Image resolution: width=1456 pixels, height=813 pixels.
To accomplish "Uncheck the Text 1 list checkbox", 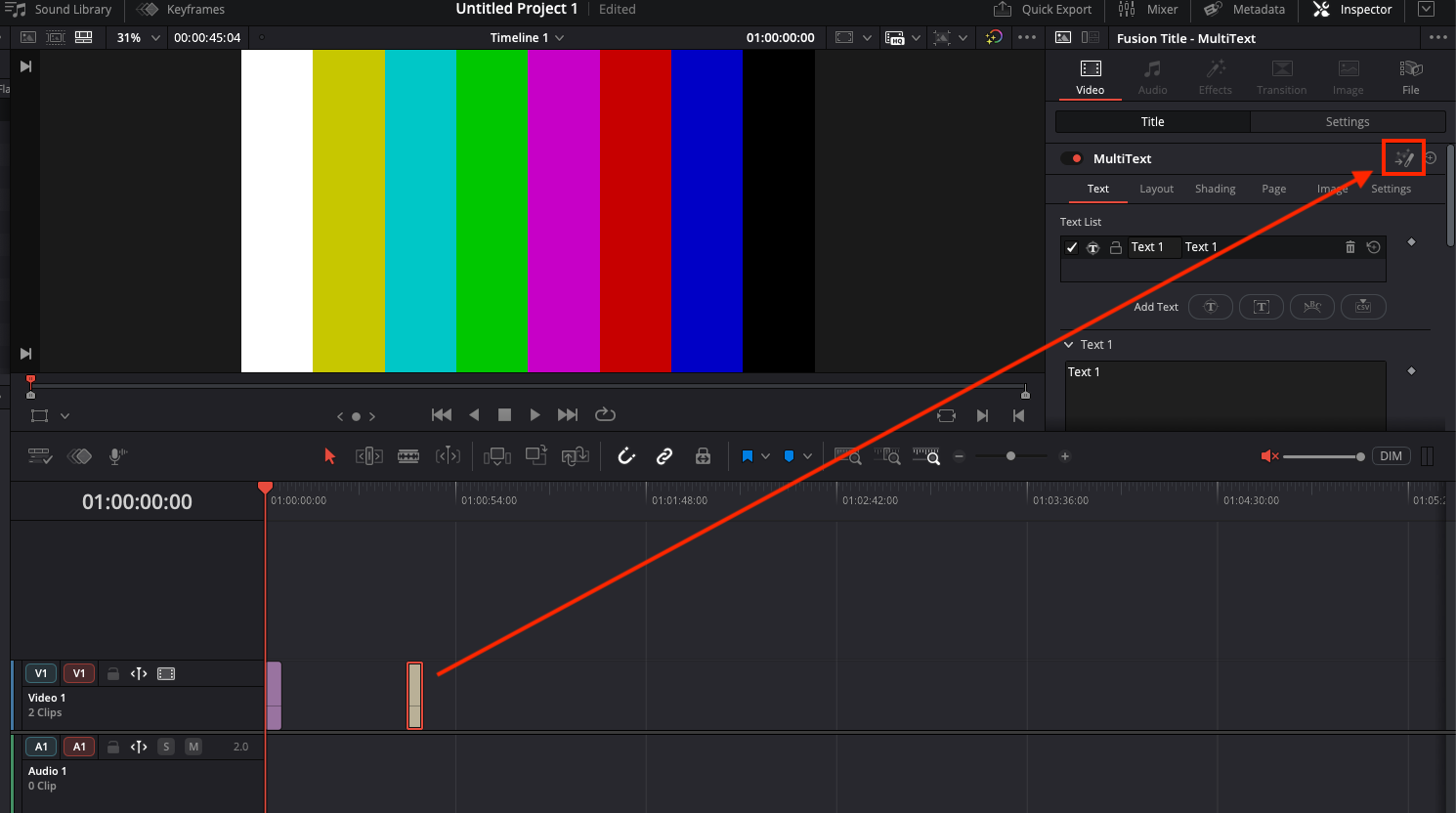I will tap(1072, 247).
